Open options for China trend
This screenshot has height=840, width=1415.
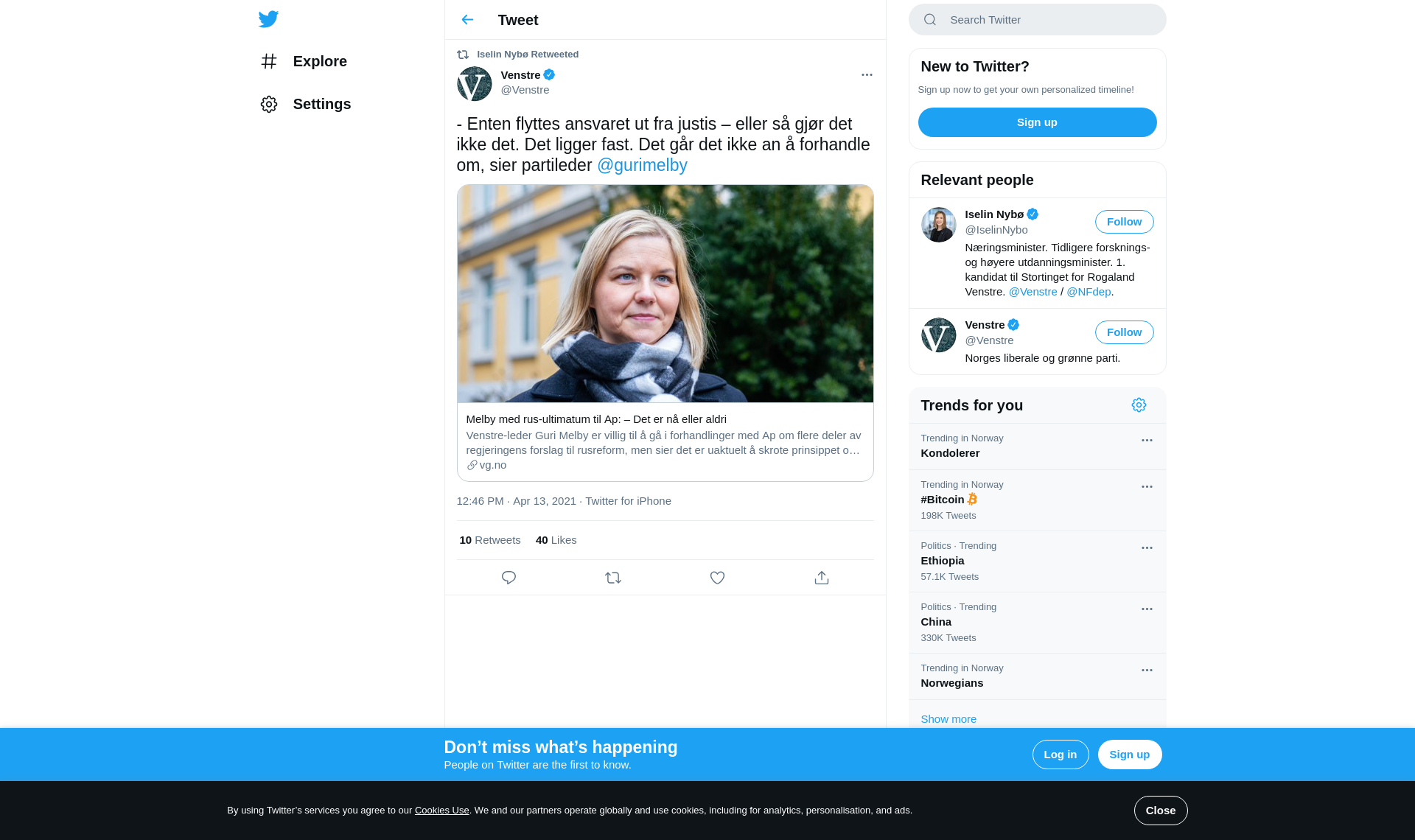(1147, 609)
